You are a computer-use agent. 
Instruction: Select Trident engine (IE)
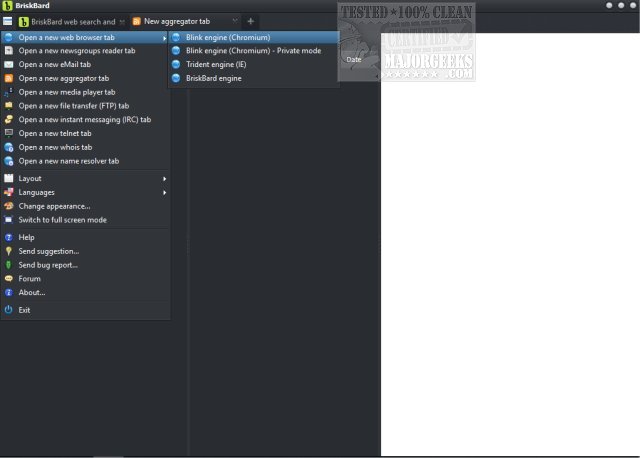pos(254,64)
